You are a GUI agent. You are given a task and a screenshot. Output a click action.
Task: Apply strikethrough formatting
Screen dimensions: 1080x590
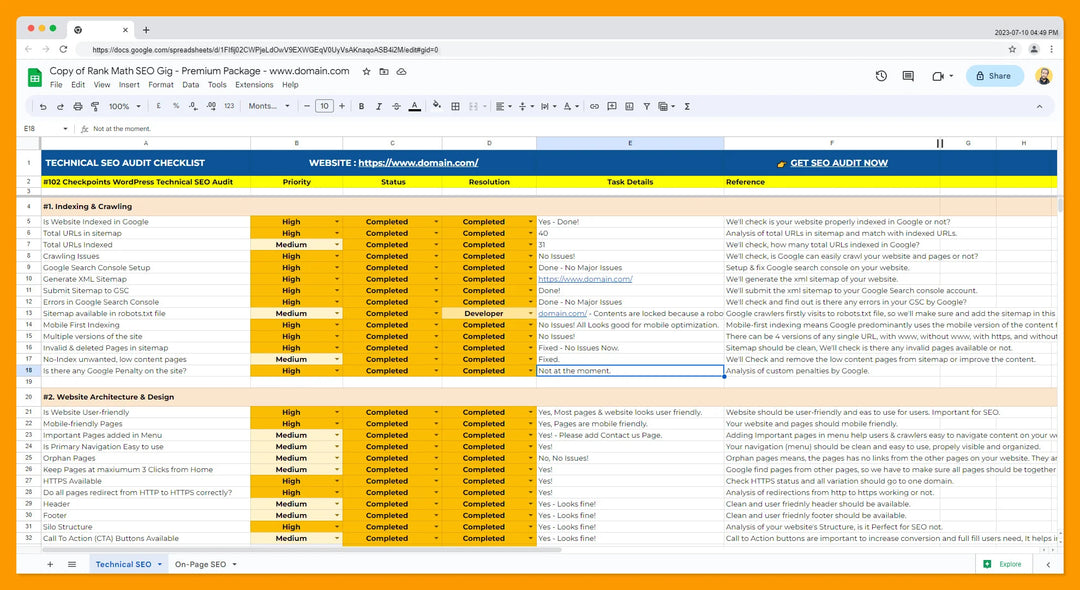coord(395,106)
